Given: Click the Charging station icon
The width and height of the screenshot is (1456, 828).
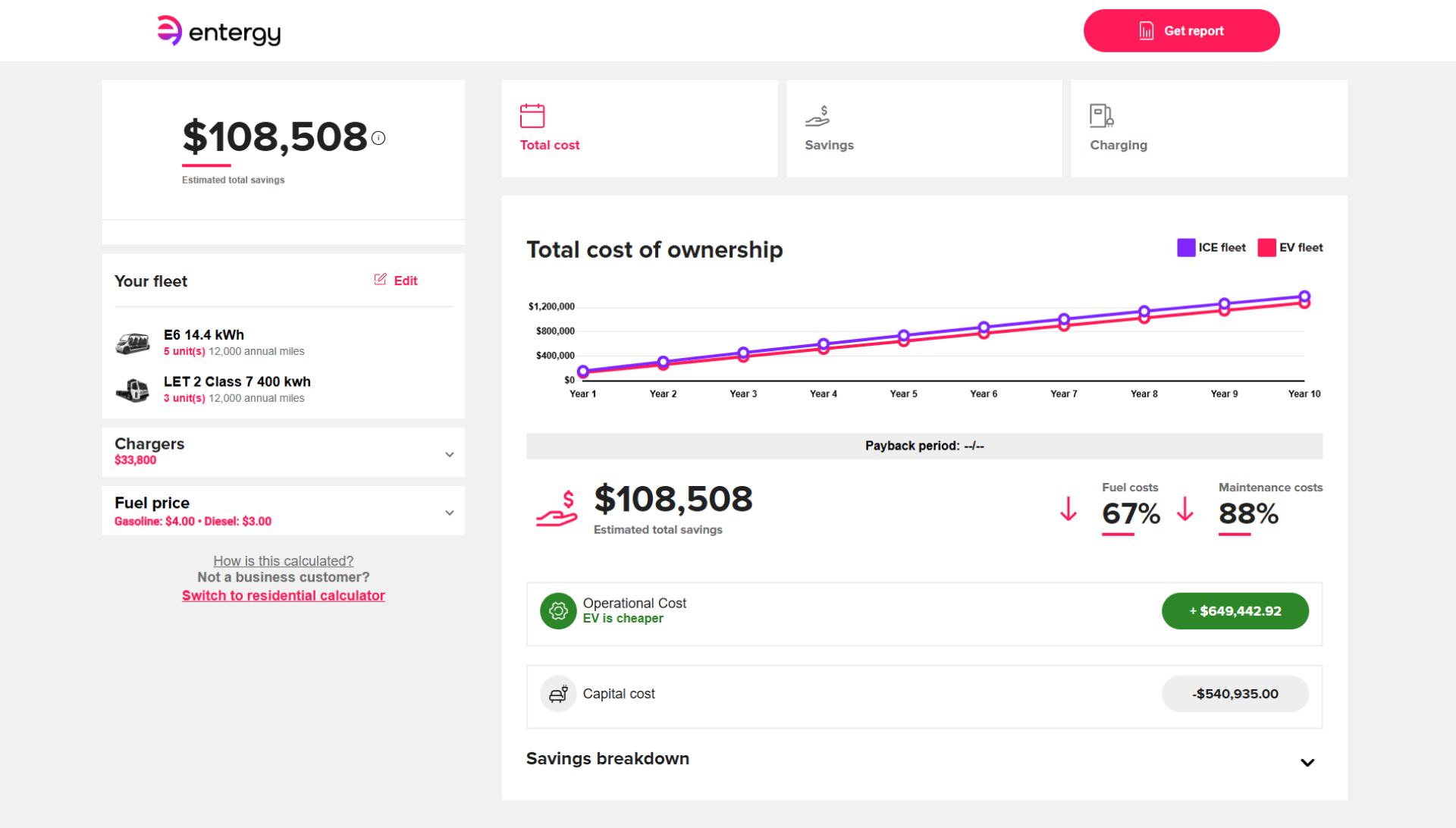Looking at the screenshot, I should tap(1101, 115).
